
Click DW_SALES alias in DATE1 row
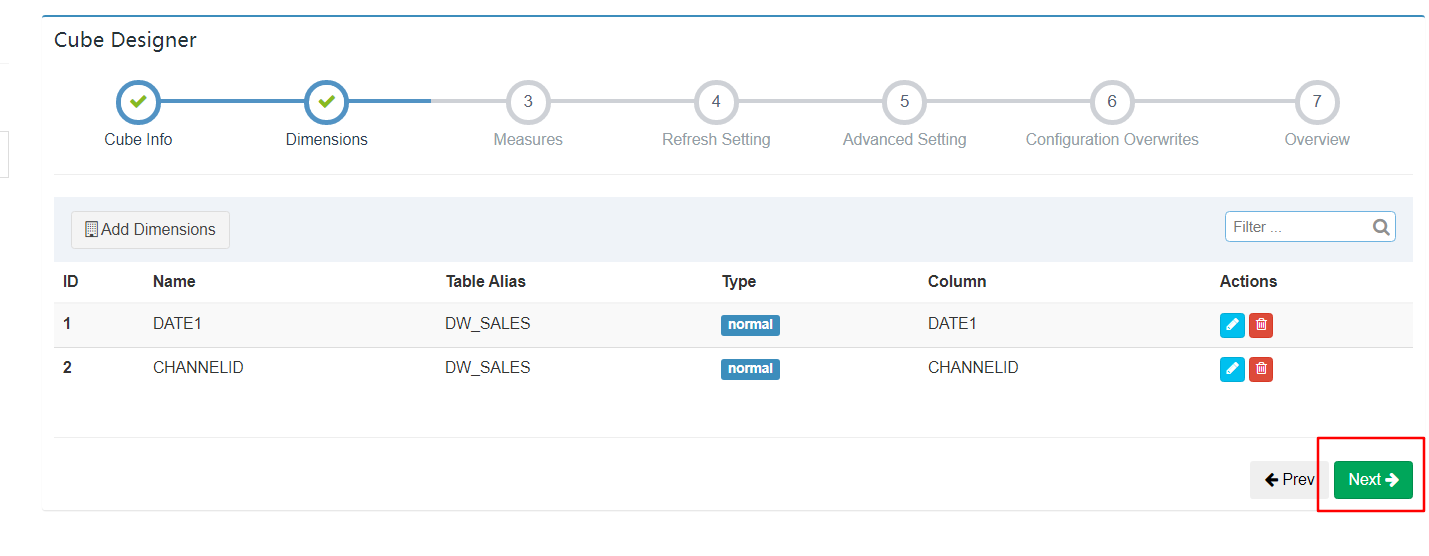point(488,324)
